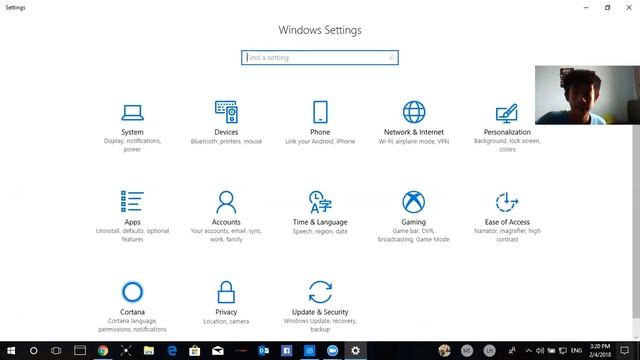Open Microsoft Store from taskbar
640x360 pixels.
click(195, 351)
